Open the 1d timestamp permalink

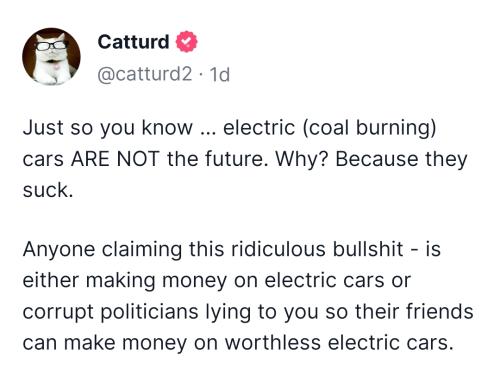pyautogui.click(x=219, y=74)
